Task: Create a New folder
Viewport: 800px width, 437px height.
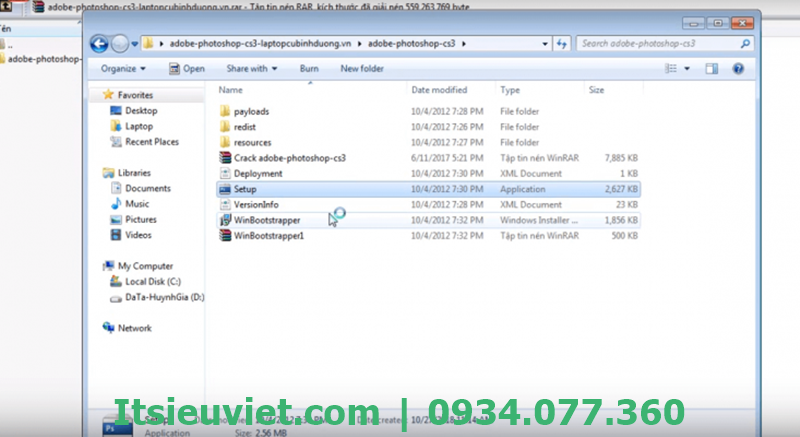Action: click(x=362, y=68)
